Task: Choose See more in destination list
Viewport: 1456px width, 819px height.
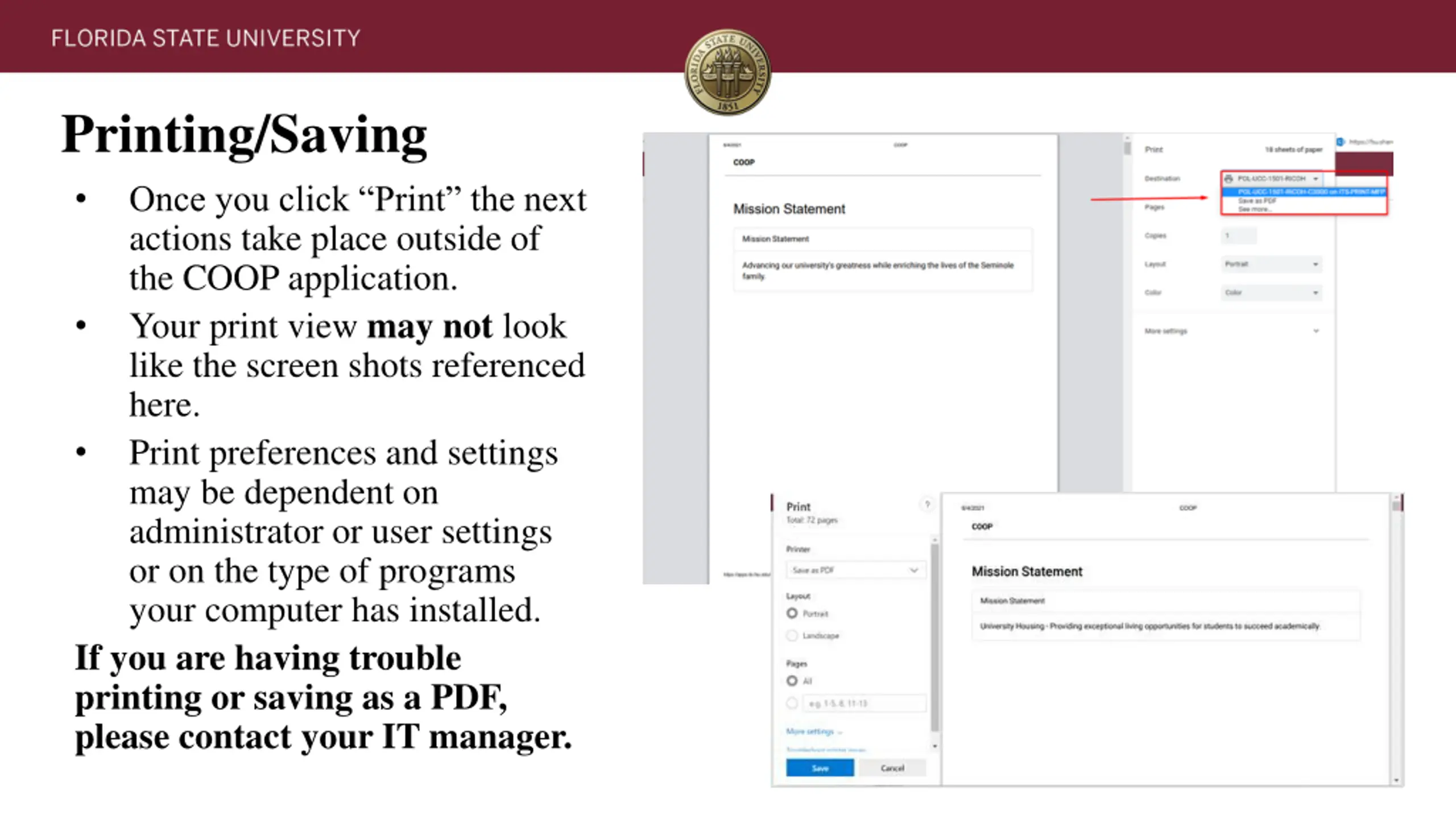Action: [x=1254, y=209]
